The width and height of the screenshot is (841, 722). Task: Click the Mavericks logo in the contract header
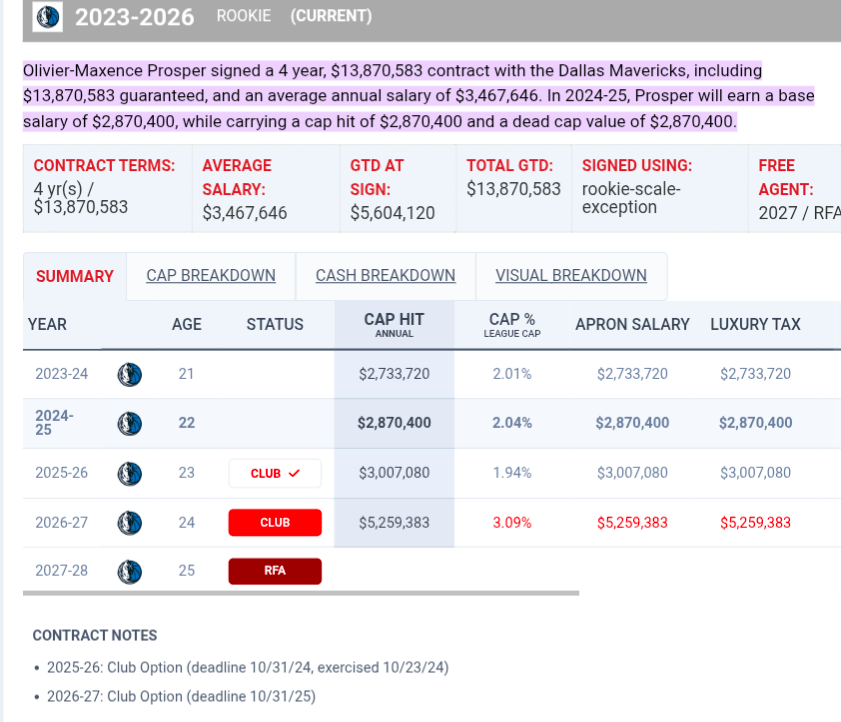coord(47,17)
